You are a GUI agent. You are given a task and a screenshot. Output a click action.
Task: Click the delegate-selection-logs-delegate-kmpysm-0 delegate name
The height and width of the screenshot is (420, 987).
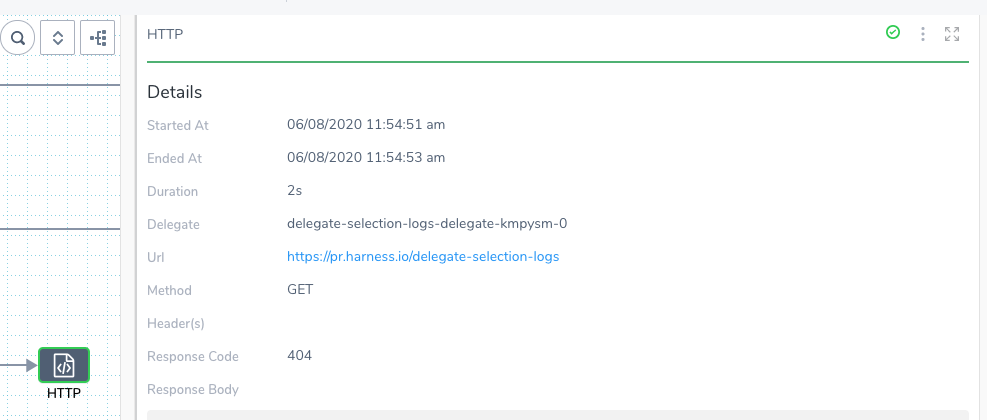point(427,224)
